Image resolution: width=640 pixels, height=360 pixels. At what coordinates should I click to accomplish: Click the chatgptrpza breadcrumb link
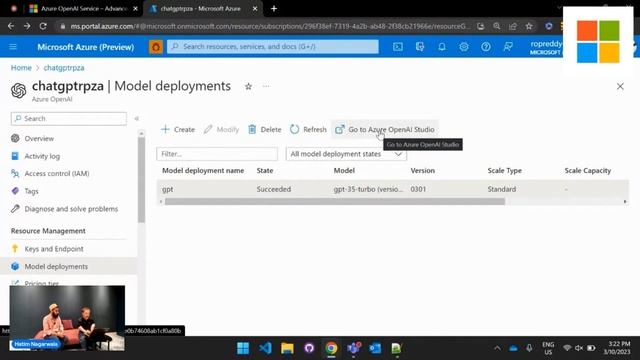(x=64, y=68)
